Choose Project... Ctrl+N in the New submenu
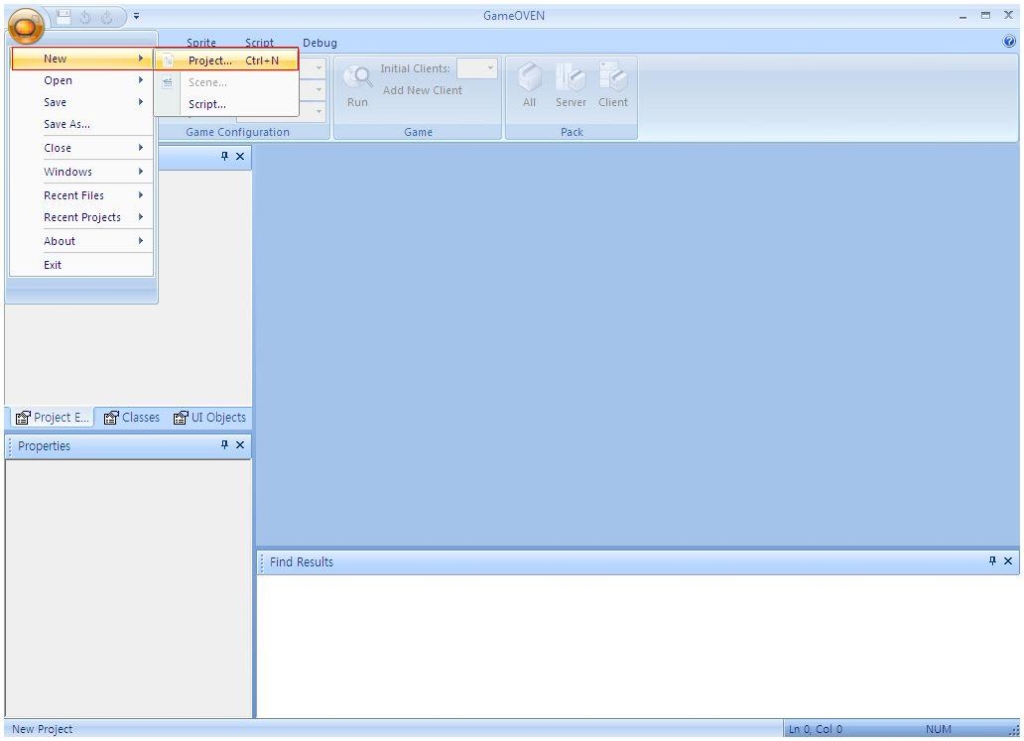The image size is (1024, 741). pyautogui.click(x=227, y=61)
